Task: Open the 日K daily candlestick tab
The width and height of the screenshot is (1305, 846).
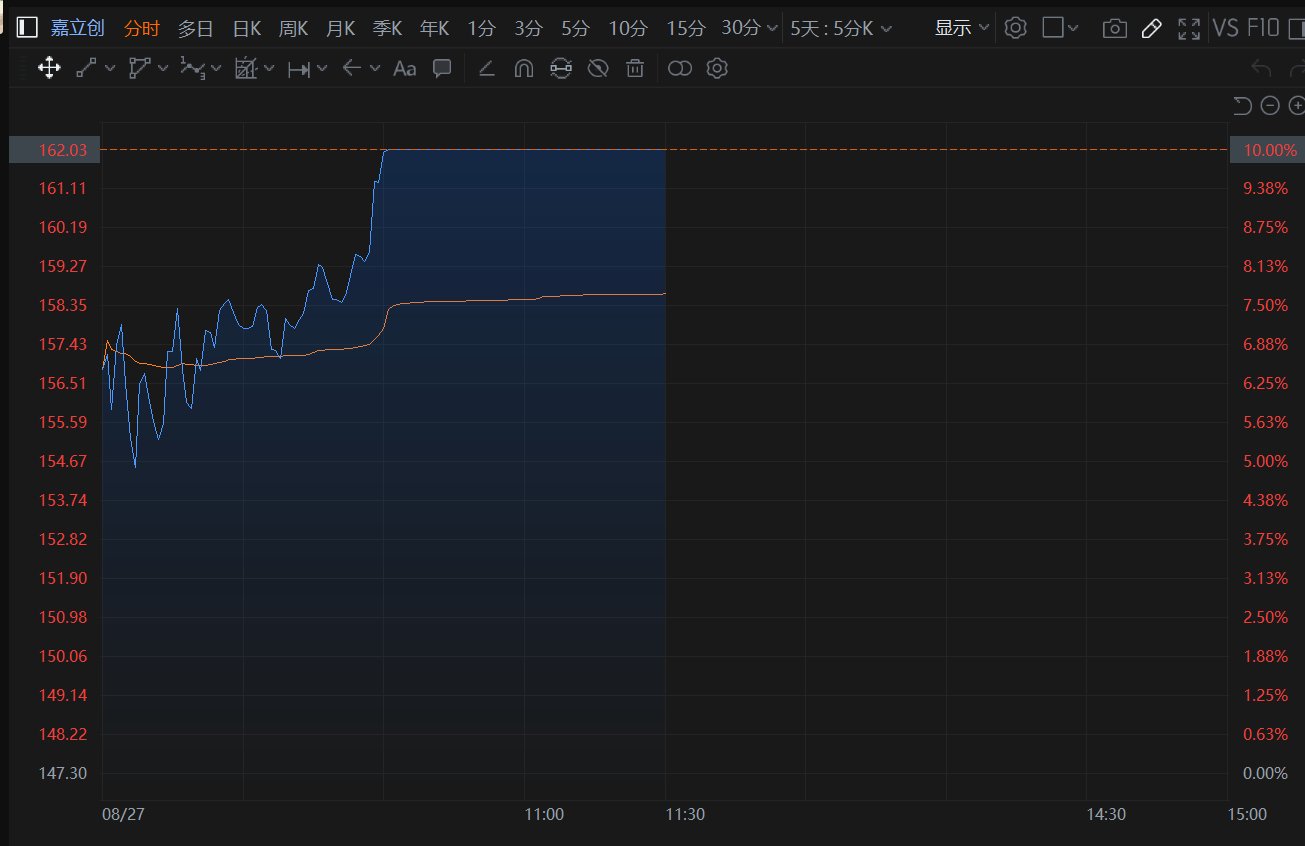Action: point(246,28)
